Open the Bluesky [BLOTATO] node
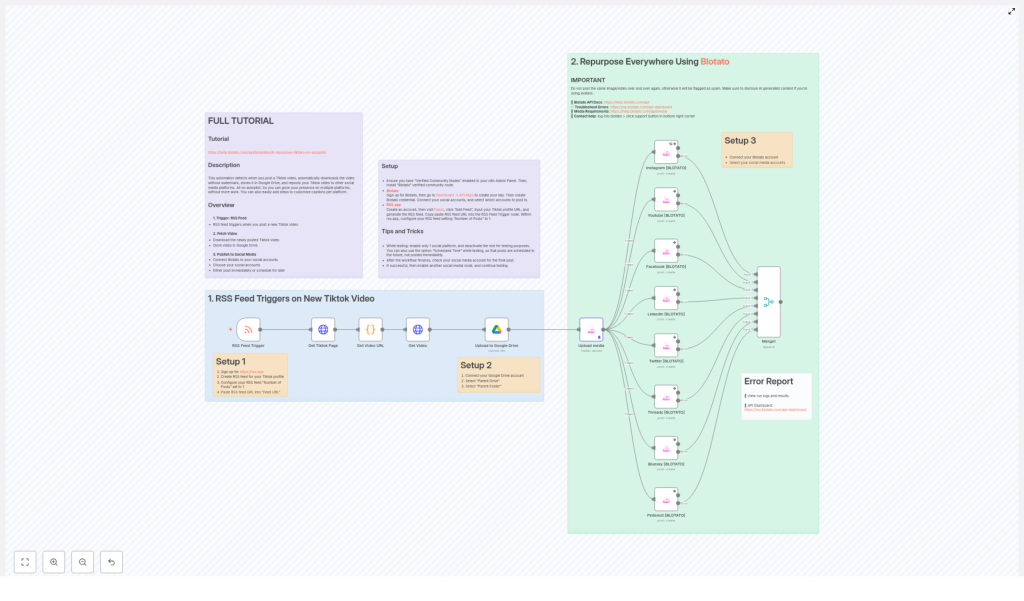Image resolution: width=1024 pixels, height=601 pixels. [x=667, y=448]
